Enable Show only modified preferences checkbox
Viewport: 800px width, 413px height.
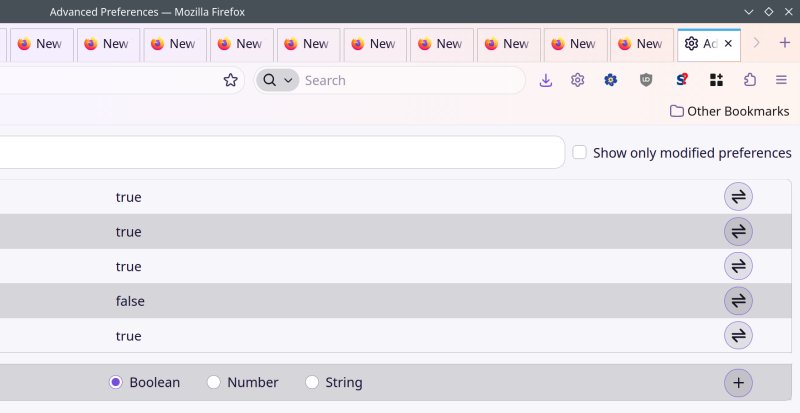tap(579, 152)
